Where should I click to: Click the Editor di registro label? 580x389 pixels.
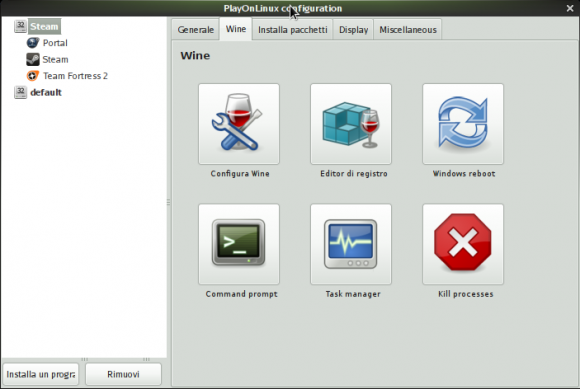[x=354, y=173]
